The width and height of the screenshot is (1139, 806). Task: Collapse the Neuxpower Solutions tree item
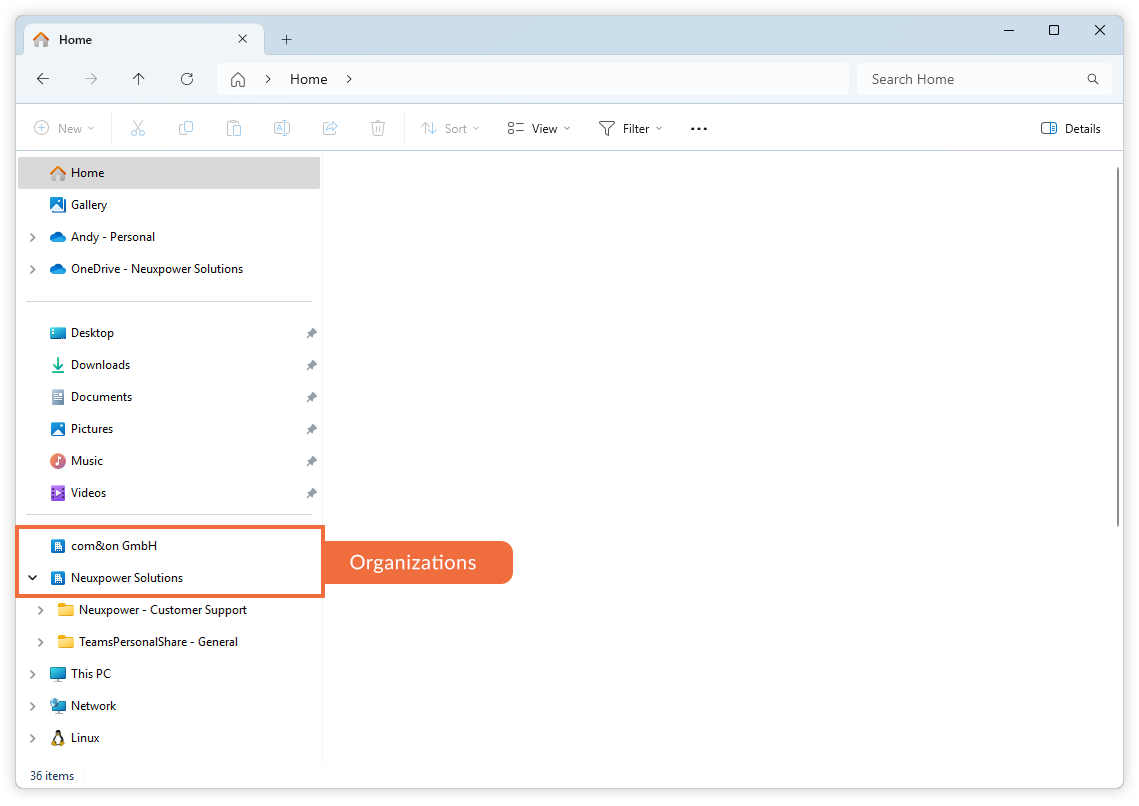tap(33, 577)
